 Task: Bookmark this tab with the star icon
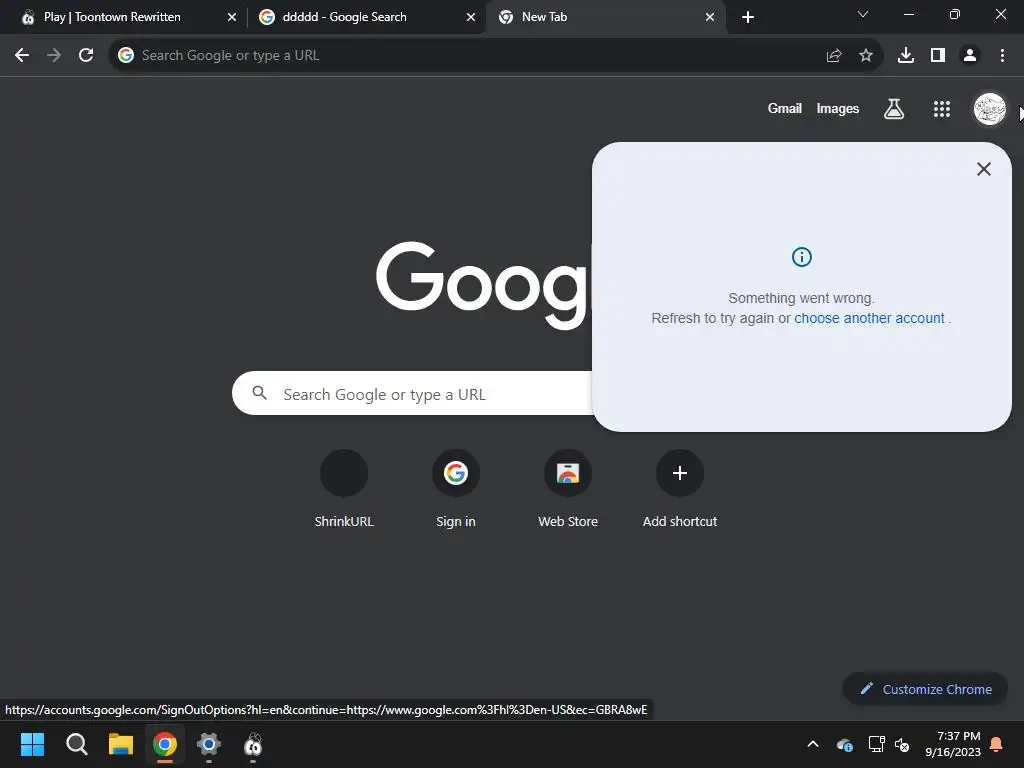(866, 56)
